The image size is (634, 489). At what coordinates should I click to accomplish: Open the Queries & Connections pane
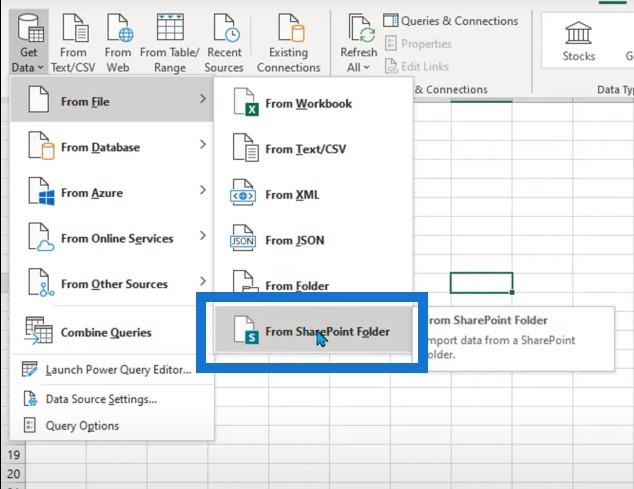449,21
